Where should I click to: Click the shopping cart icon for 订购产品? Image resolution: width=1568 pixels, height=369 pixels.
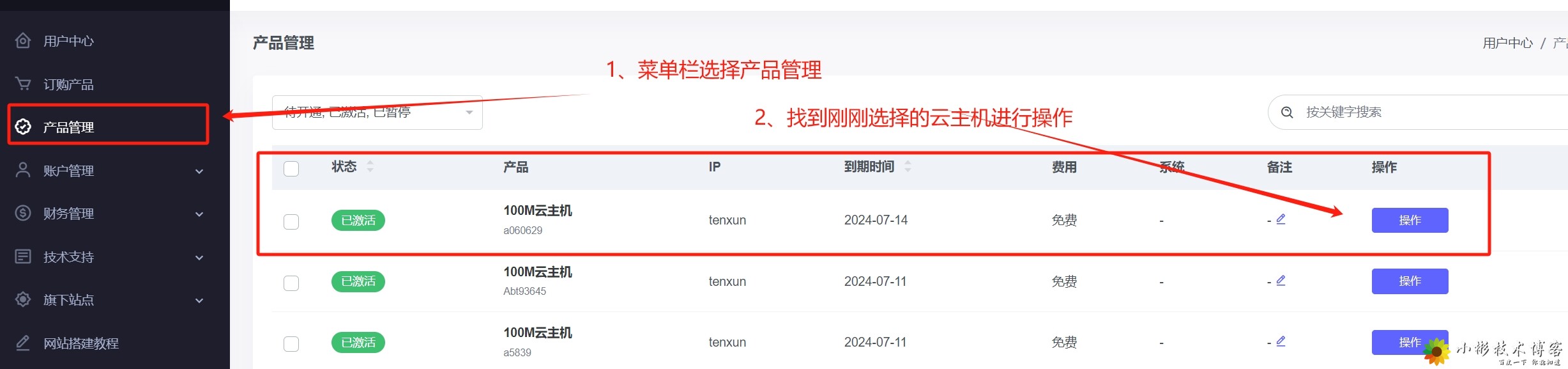point(23,84)
